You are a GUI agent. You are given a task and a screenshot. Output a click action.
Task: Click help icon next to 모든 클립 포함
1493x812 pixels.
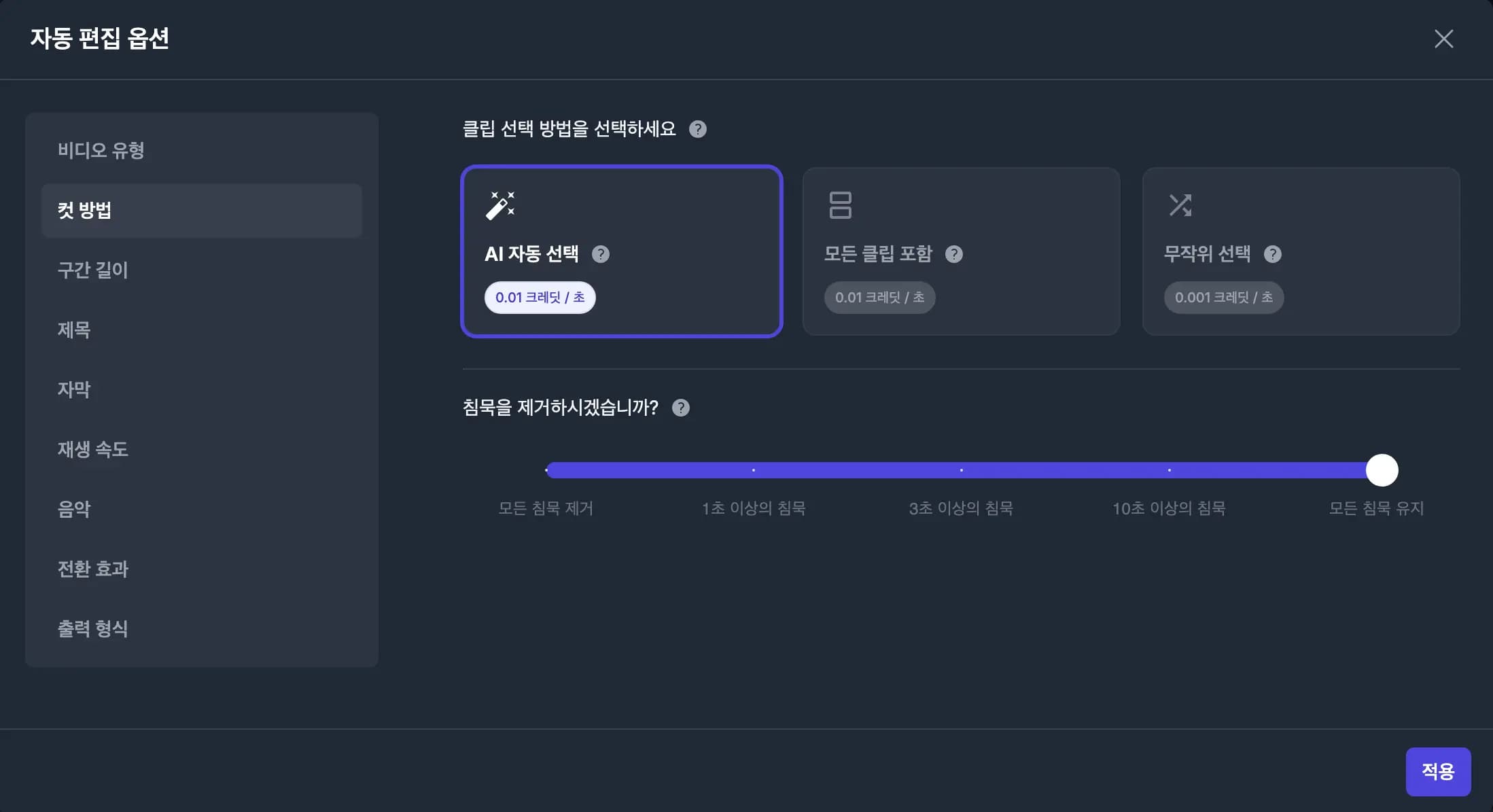click(954, 254)
